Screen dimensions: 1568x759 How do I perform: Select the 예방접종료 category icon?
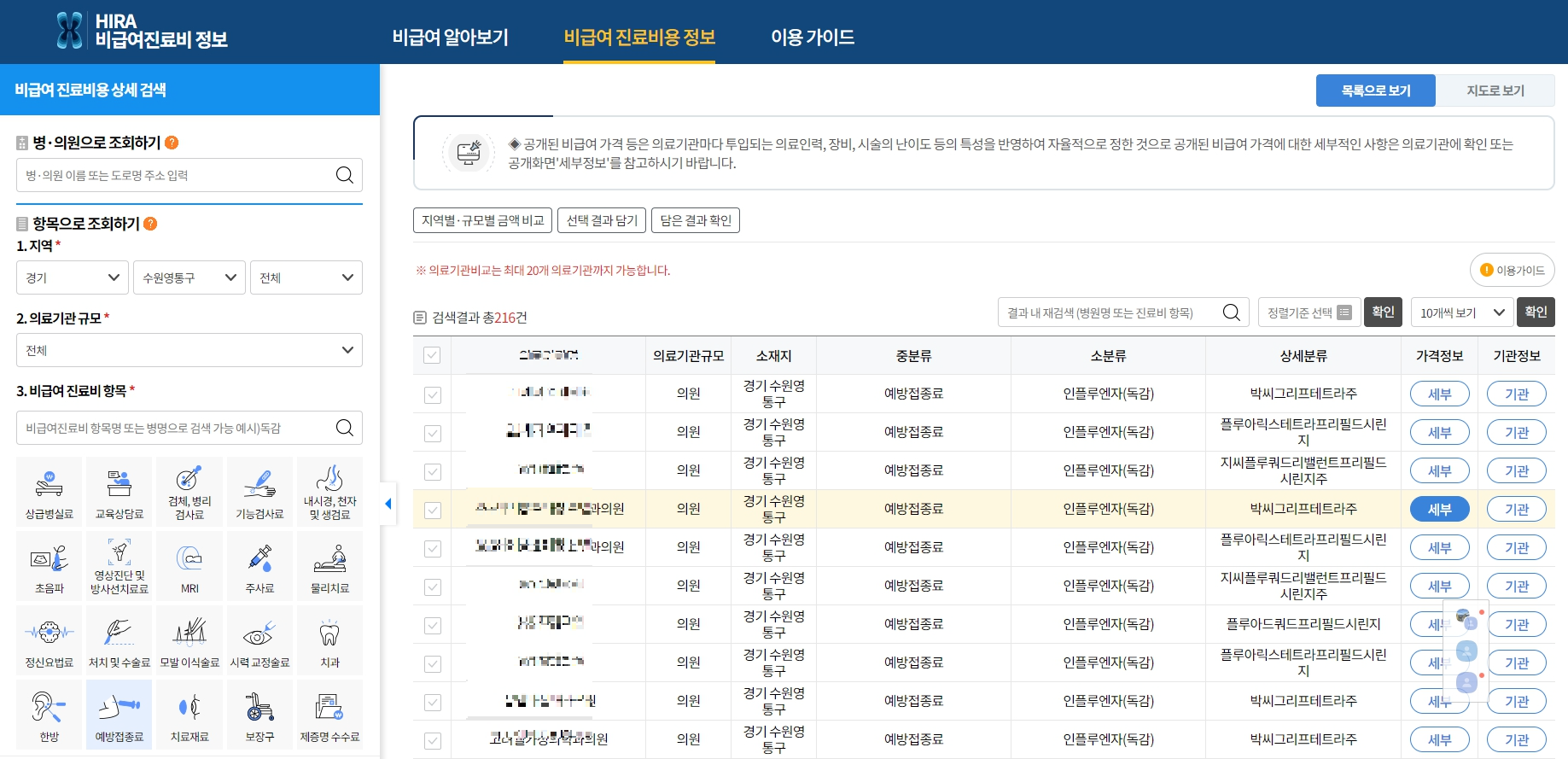(119, 714)
